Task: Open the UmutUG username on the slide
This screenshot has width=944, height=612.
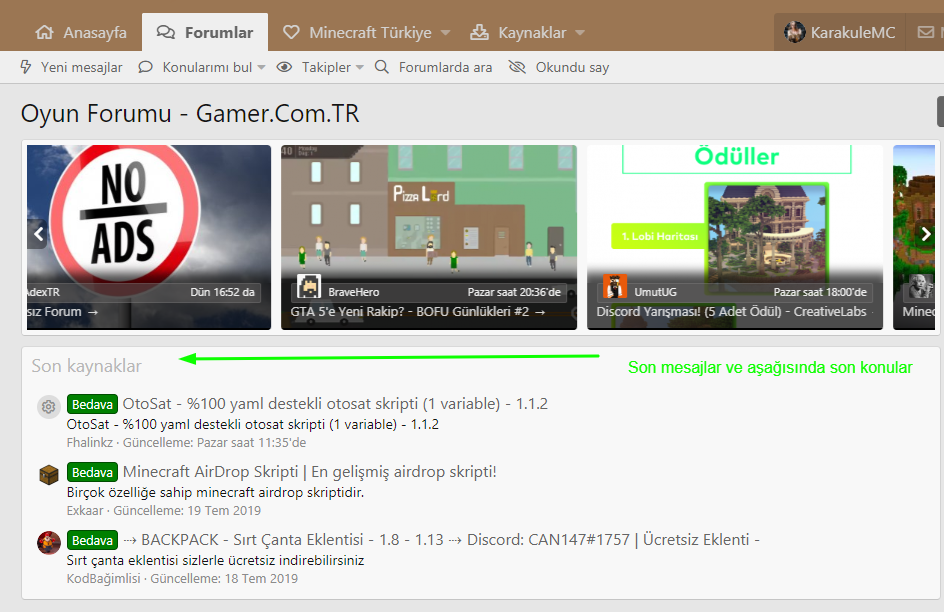Action: tap(655, 292)
